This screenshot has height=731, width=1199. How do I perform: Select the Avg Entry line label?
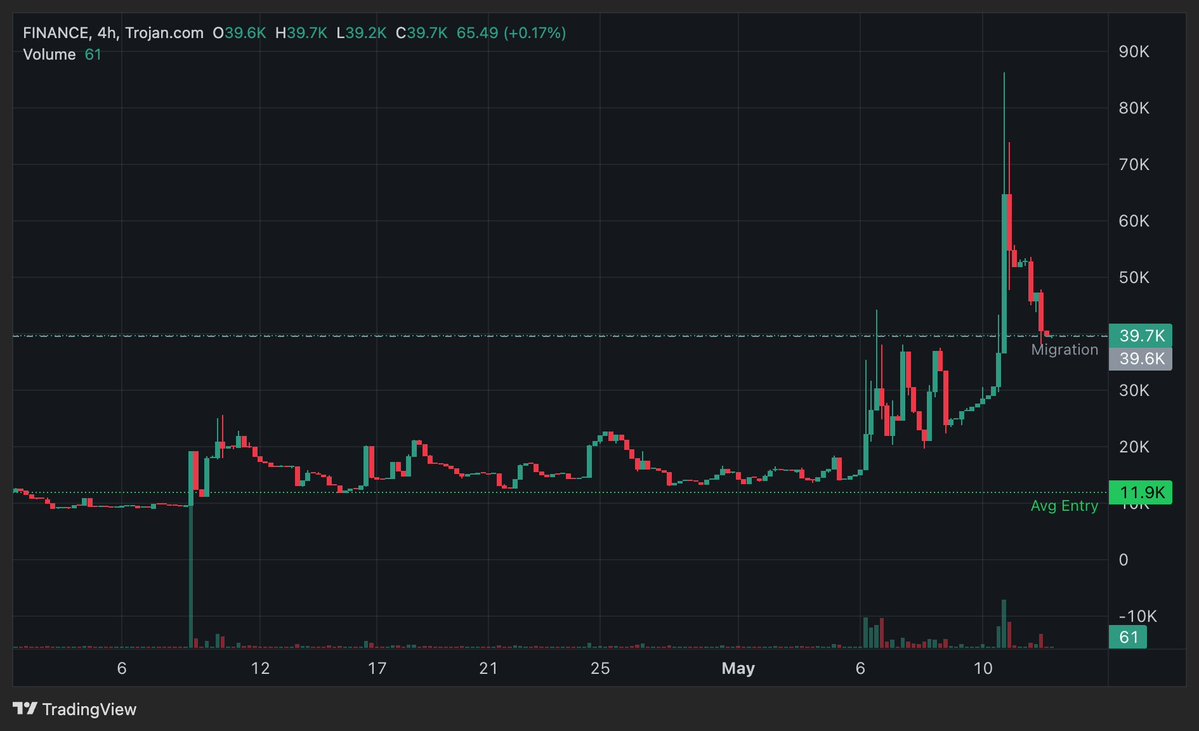click(1064, 505)
